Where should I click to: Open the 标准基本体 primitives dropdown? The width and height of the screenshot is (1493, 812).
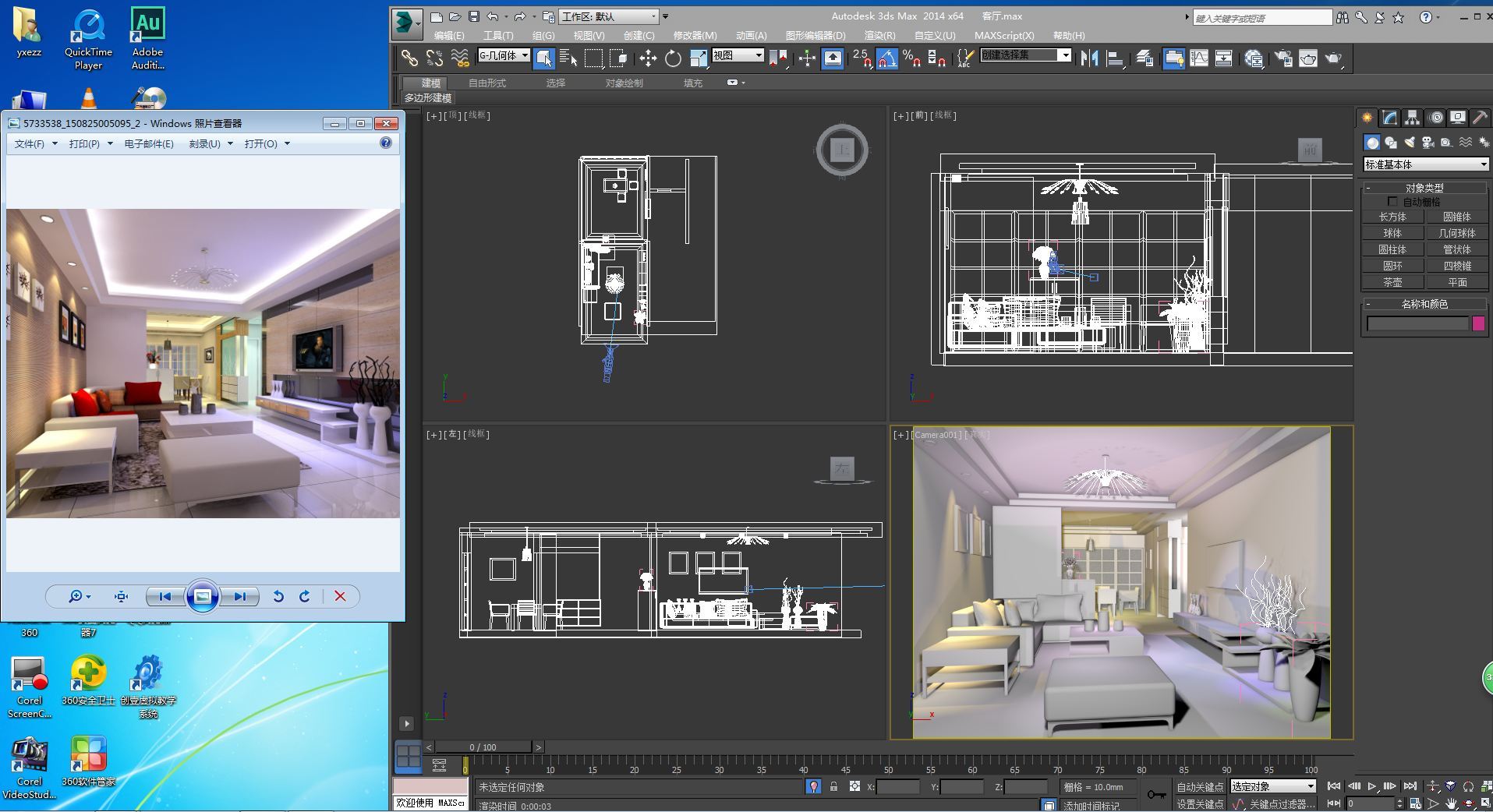pos(1426,164)
